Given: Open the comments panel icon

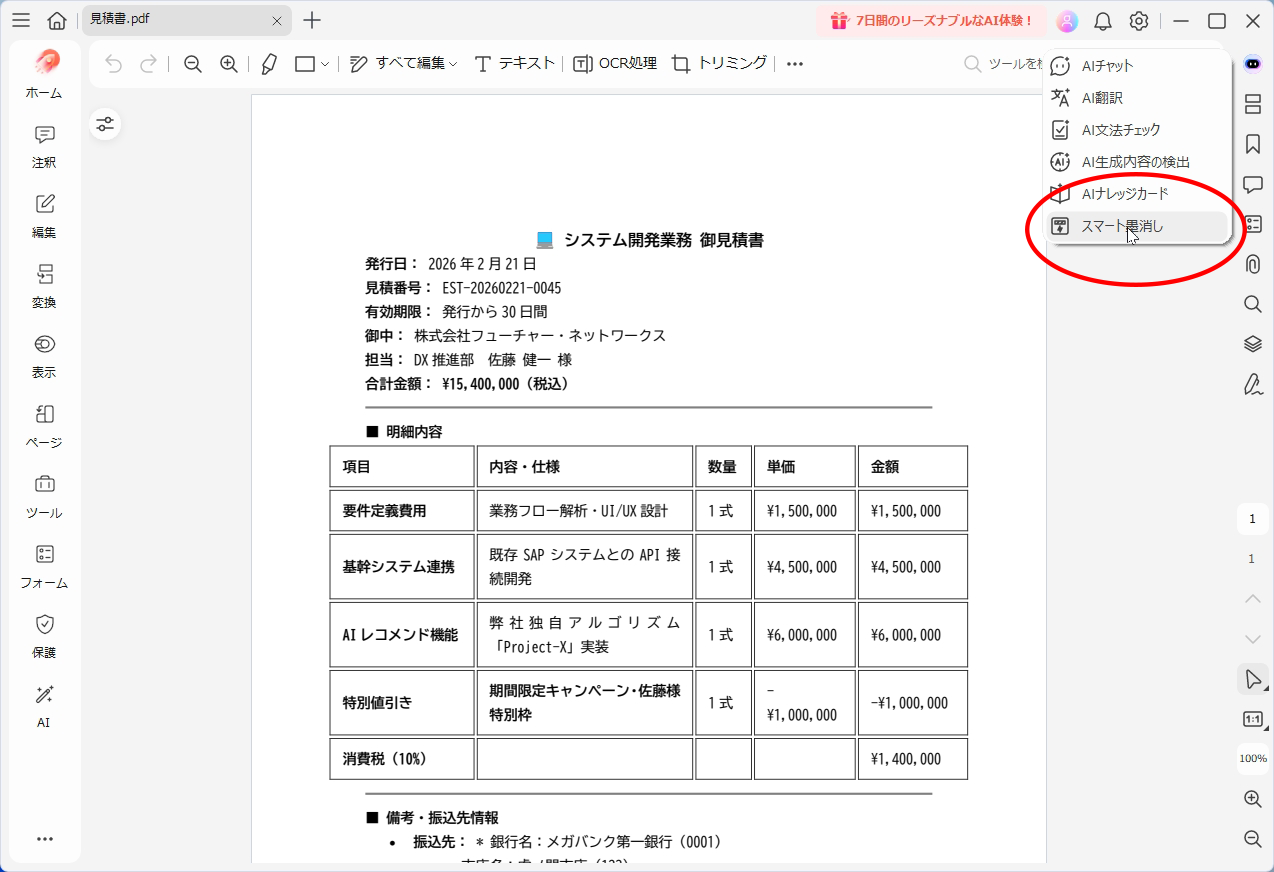Looking at the screenshot, I should tap(1252, 183).
